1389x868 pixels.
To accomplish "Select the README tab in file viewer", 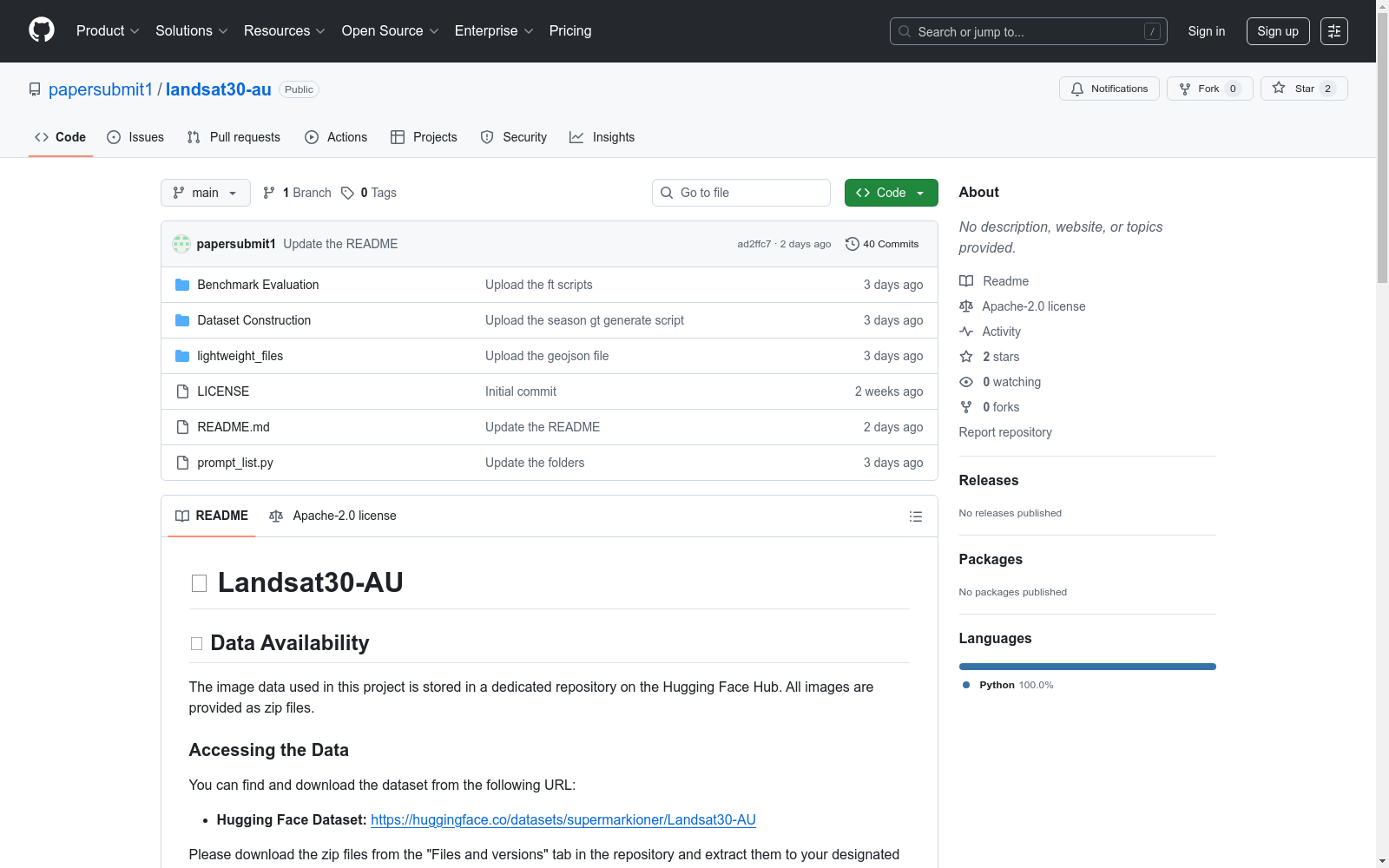I will pos(212,516).
